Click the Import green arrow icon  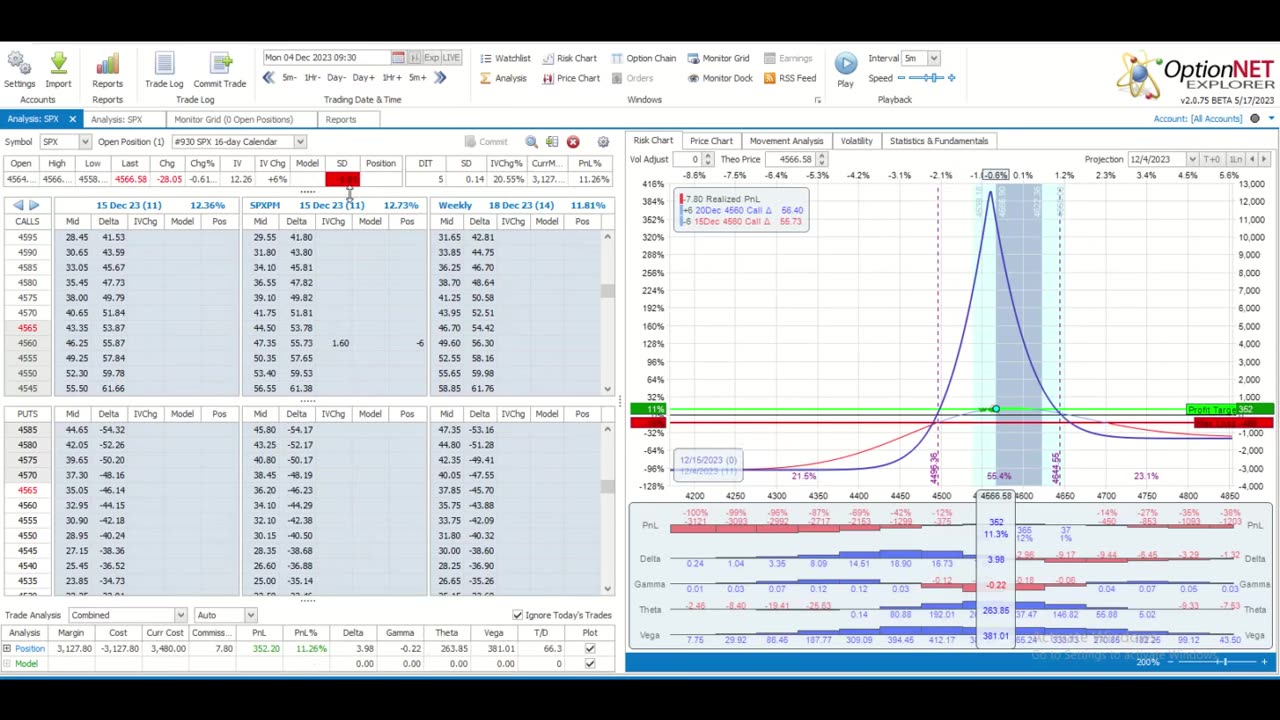58,65
